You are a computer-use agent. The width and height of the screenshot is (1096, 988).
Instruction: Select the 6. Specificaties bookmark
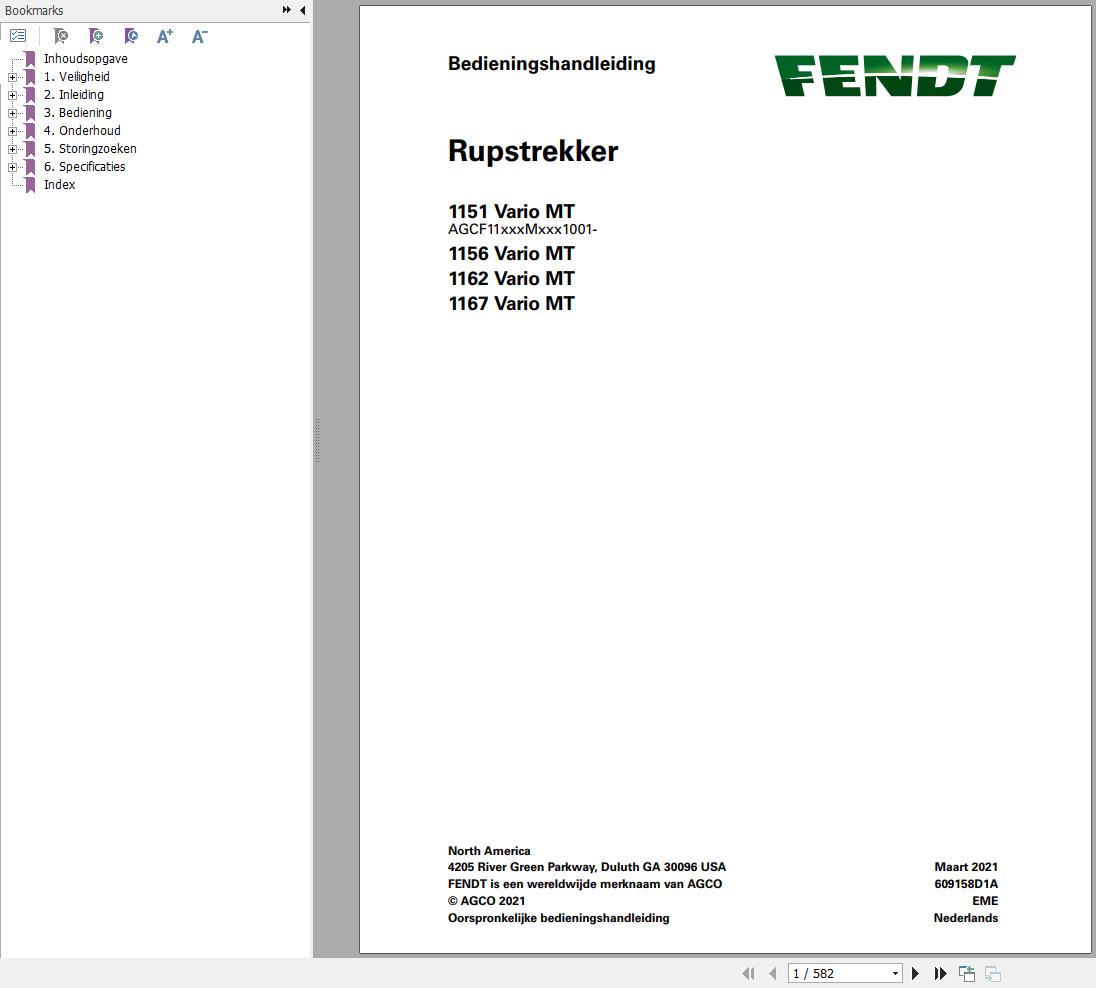click(85, 166)
